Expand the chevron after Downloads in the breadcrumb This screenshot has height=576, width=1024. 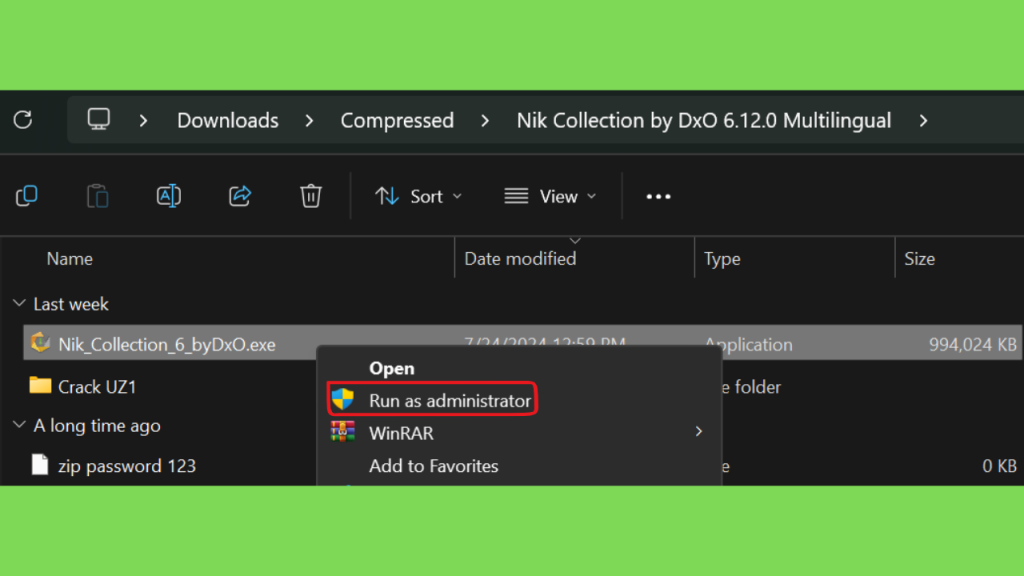point(309,121)
